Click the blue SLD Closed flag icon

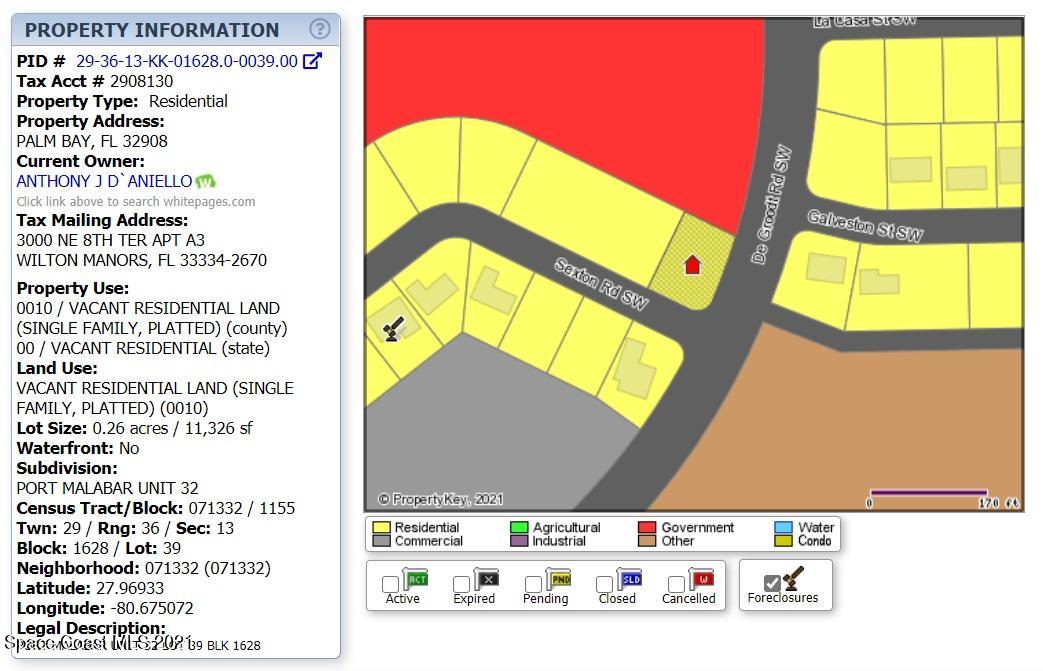pyautogui.click(x=629, y=580)
